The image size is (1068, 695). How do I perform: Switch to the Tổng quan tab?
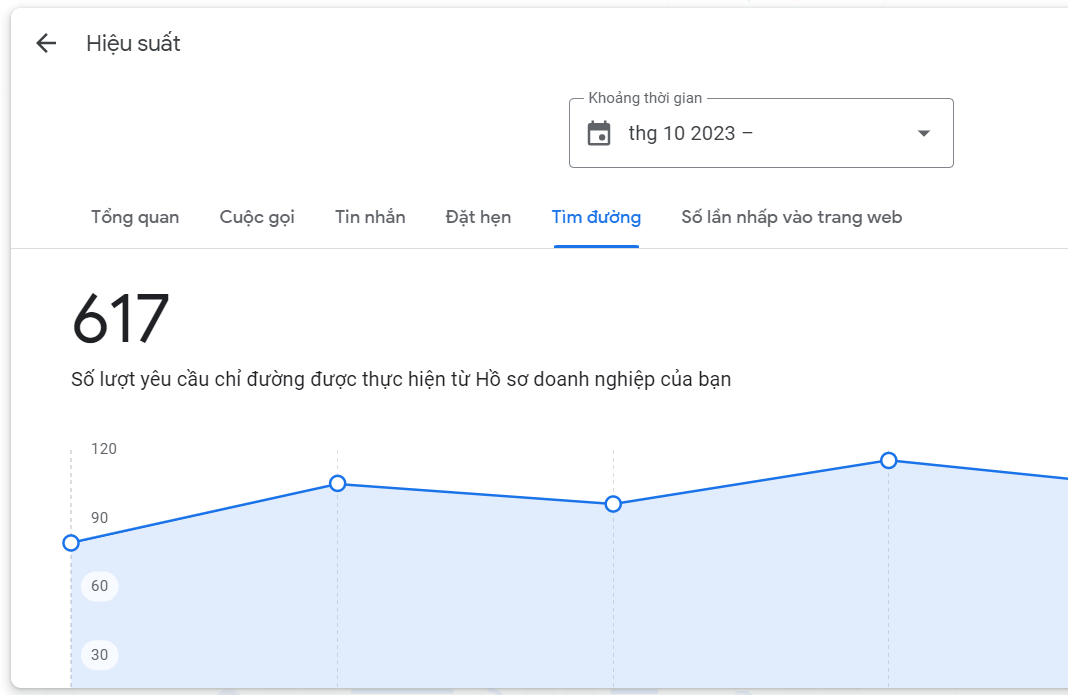pyautogui.click(x=135, y=217)
